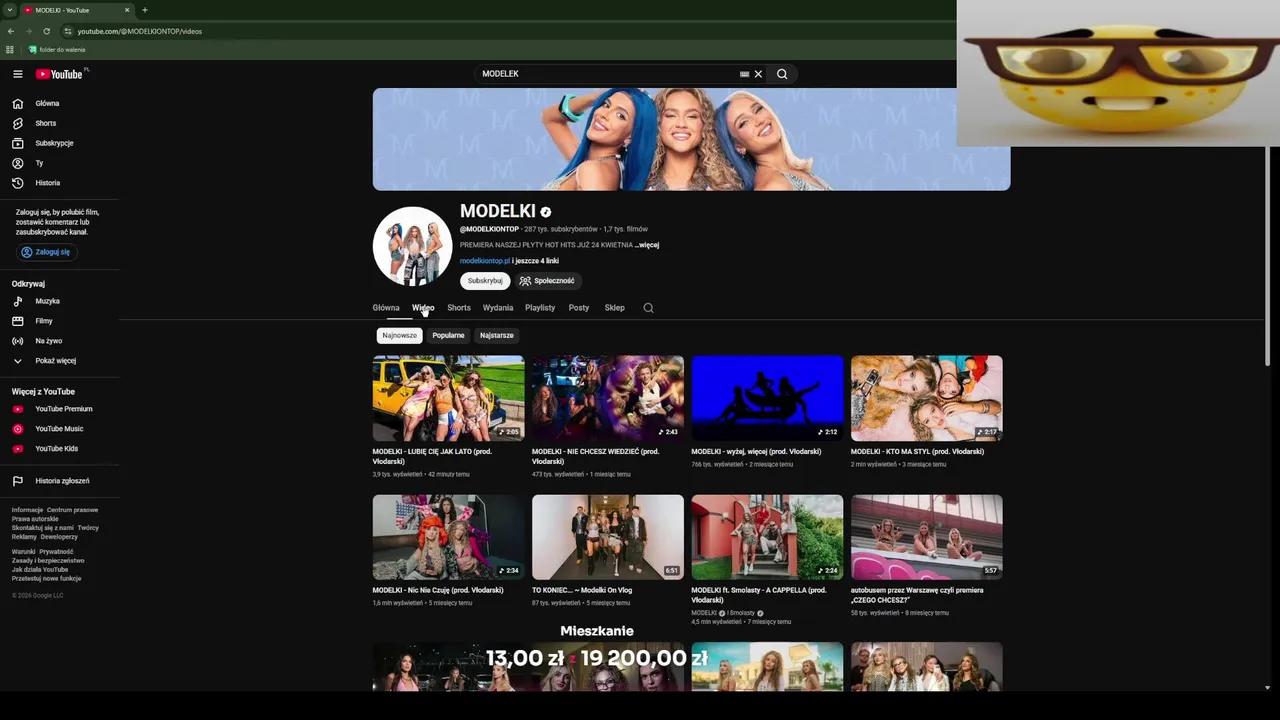The image size is (1280, 720).
Task: Open a new browser tab
Action: [145, 10]
